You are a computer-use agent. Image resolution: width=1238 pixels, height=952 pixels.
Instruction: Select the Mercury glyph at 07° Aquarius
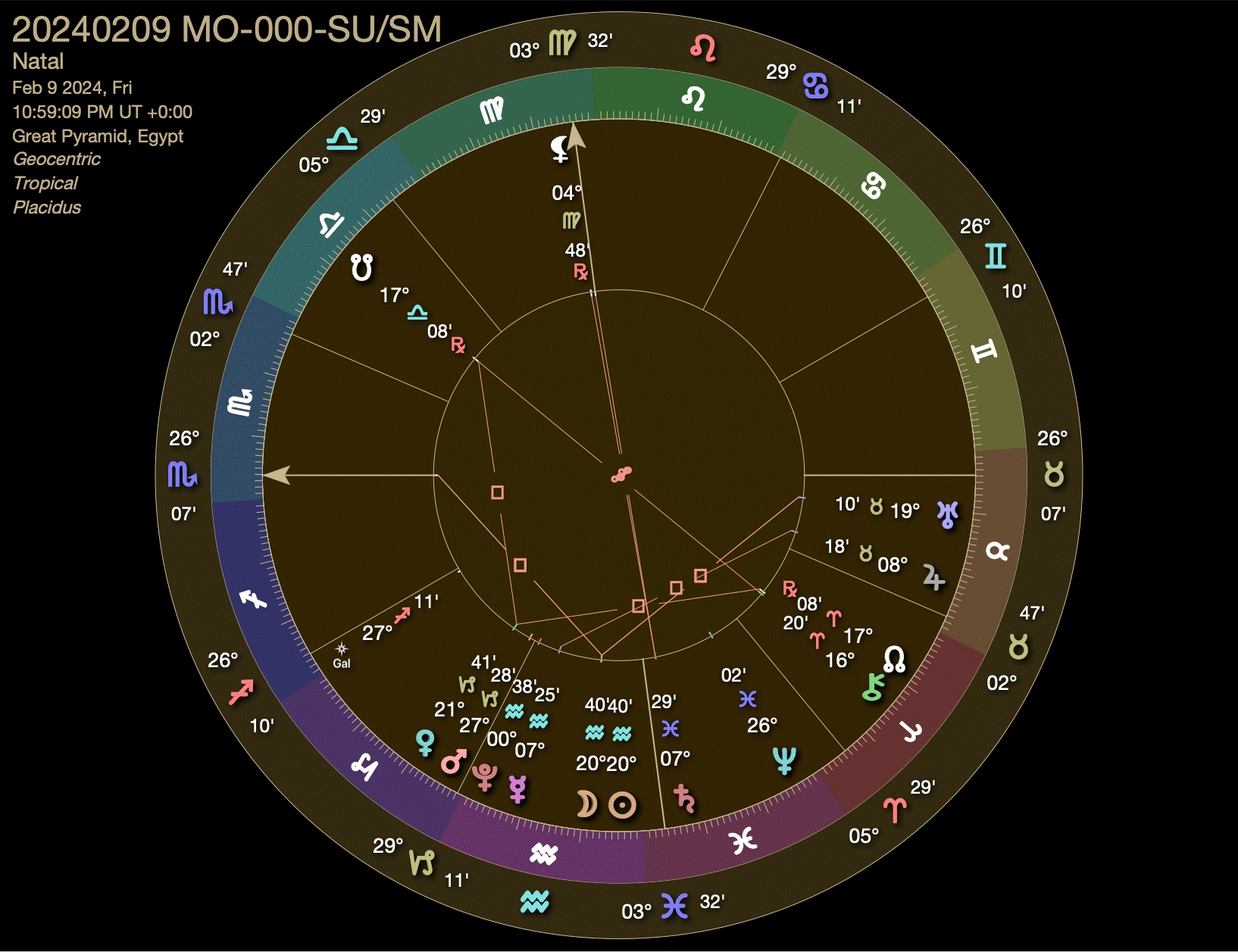click(x=518, y=789)
